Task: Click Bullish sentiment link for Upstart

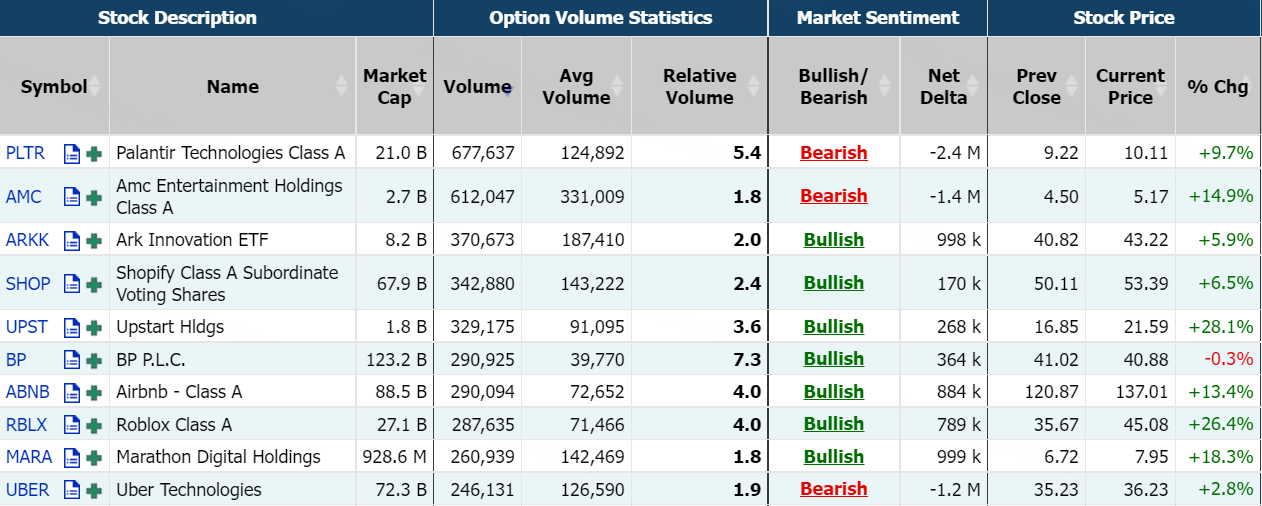Action: click(834, 327)
